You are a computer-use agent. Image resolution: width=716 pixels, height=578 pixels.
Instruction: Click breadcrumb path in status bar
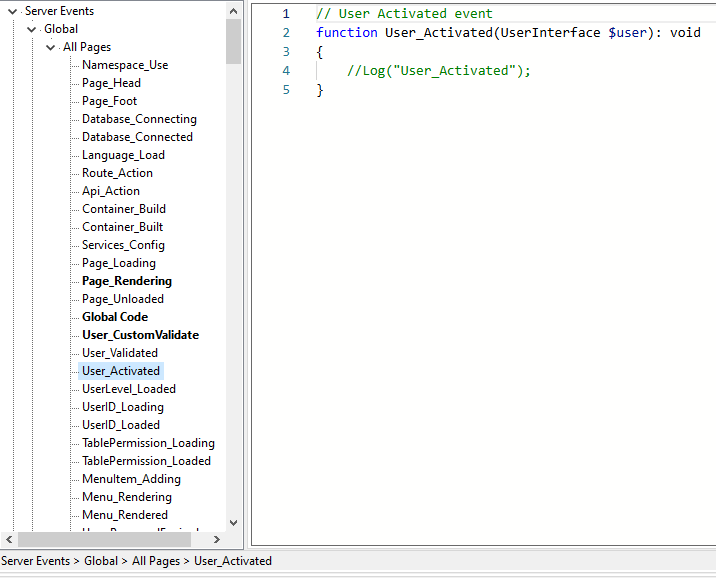[137, 561]
